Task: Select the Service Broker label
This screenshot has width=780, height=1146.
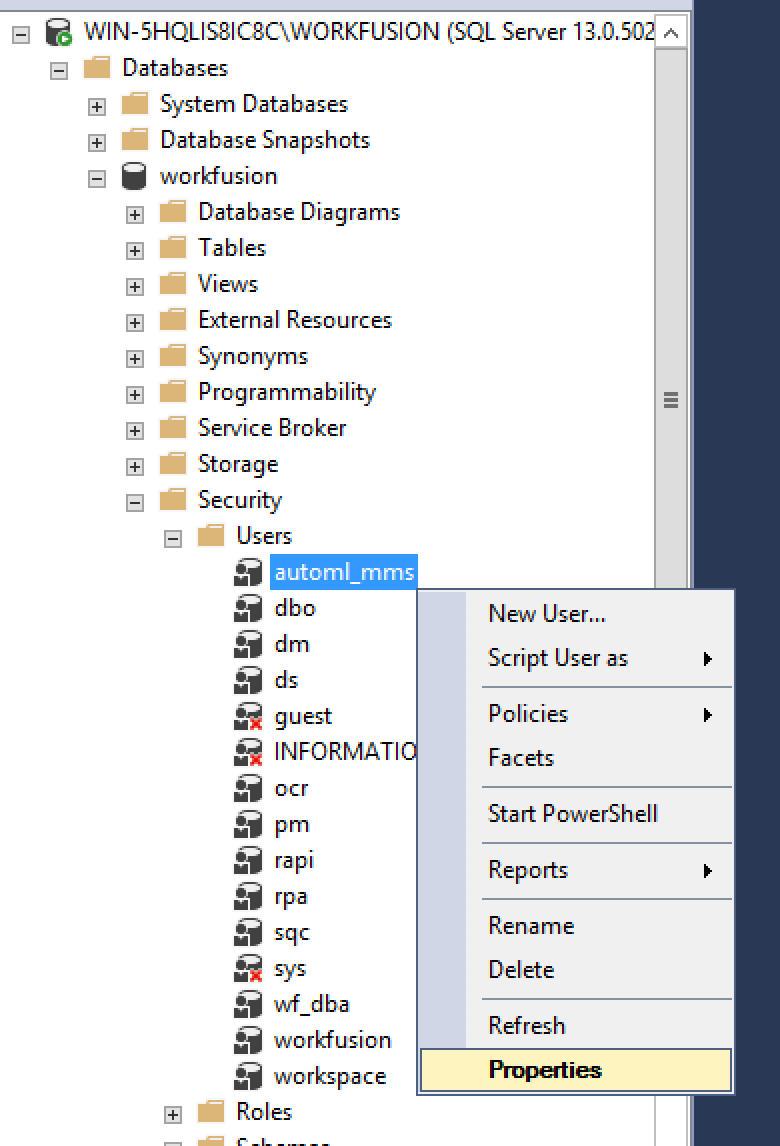Action: [272, 428]
